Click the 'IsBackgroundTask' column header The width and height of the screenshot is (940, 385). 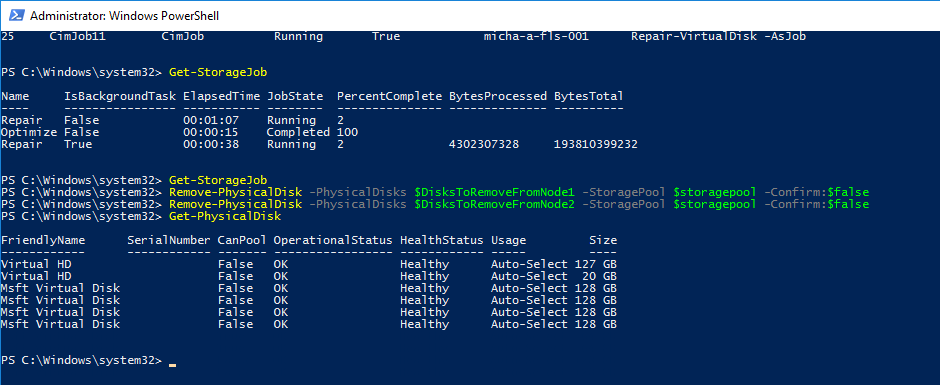coord(120,96)
